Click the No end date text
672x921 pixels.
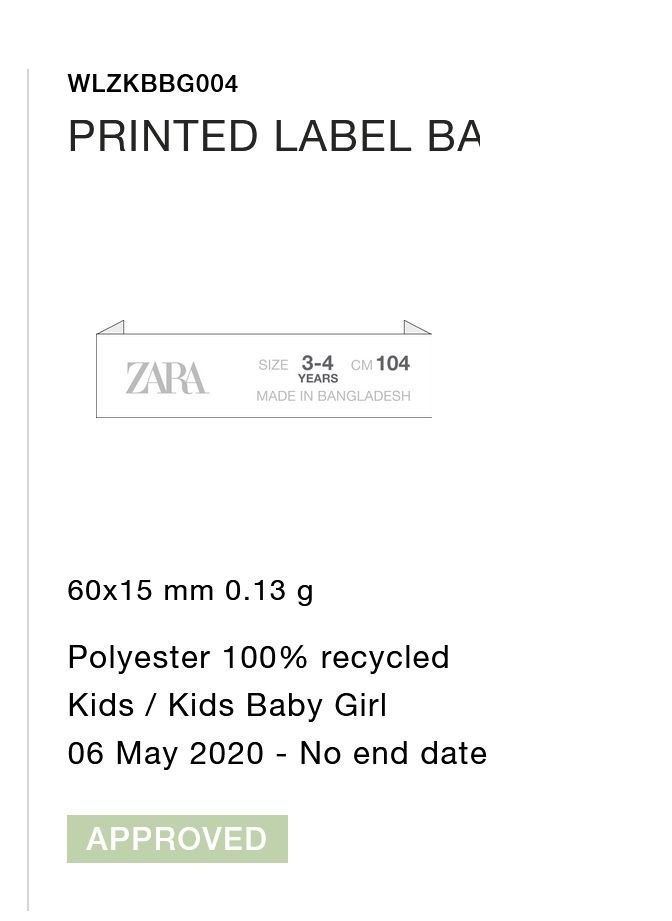point(393,752)
